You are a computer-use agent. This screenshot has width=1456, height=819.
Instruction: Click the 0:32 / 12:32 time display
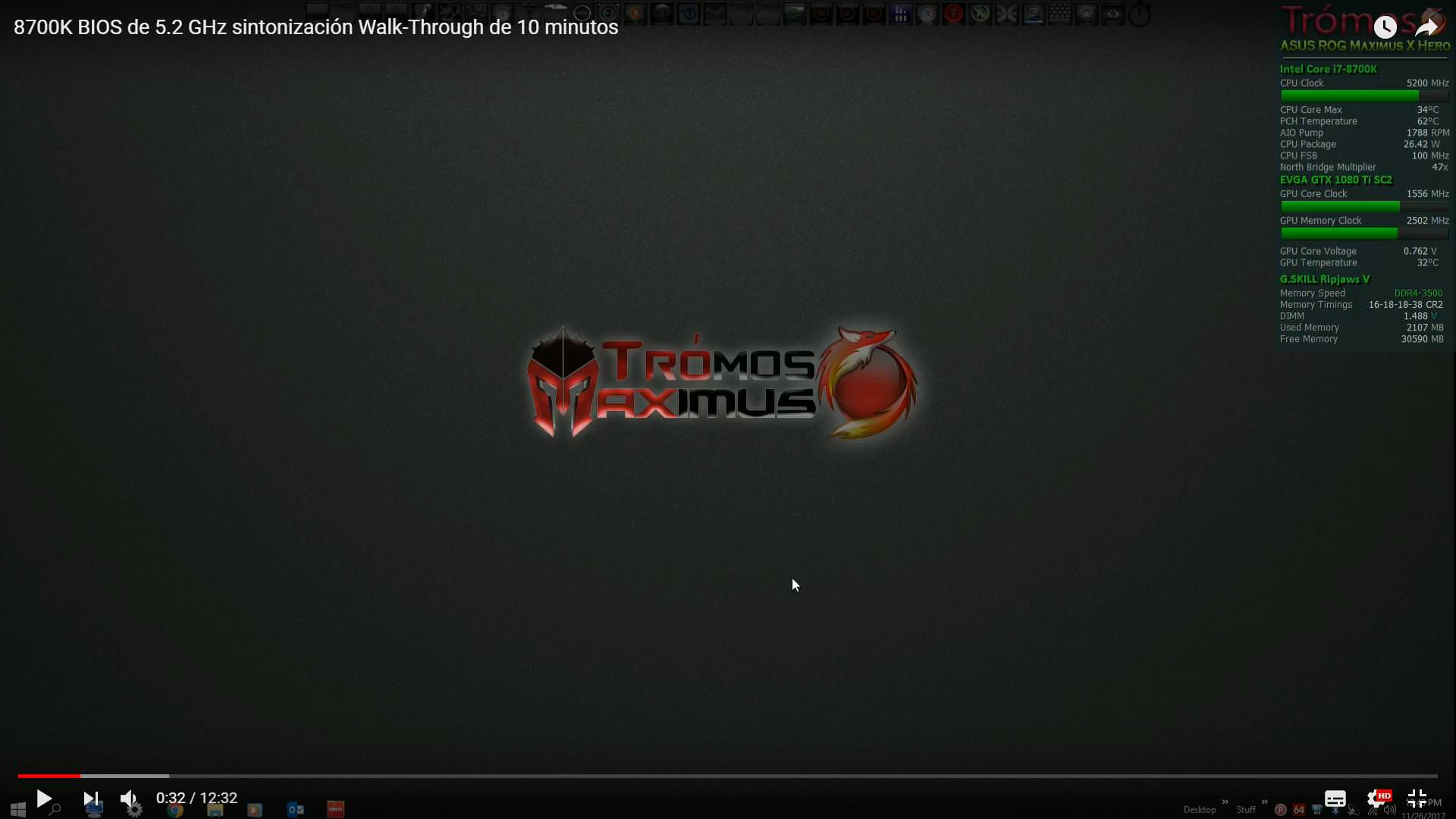[x=196, y=799]
